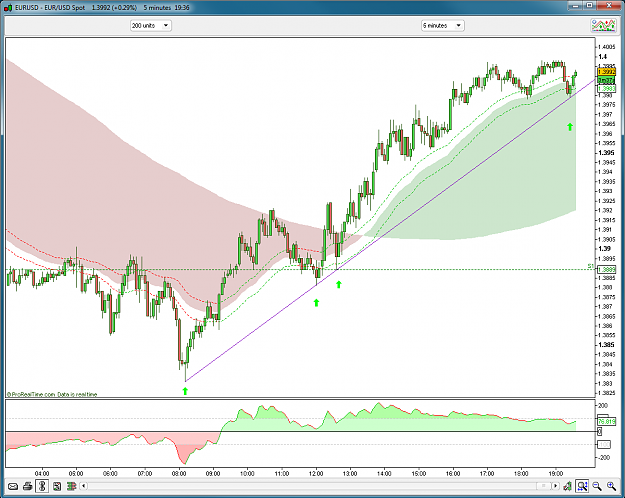
Task: Click the yellow 1.3992 current price label
Action: coord(607,72)
